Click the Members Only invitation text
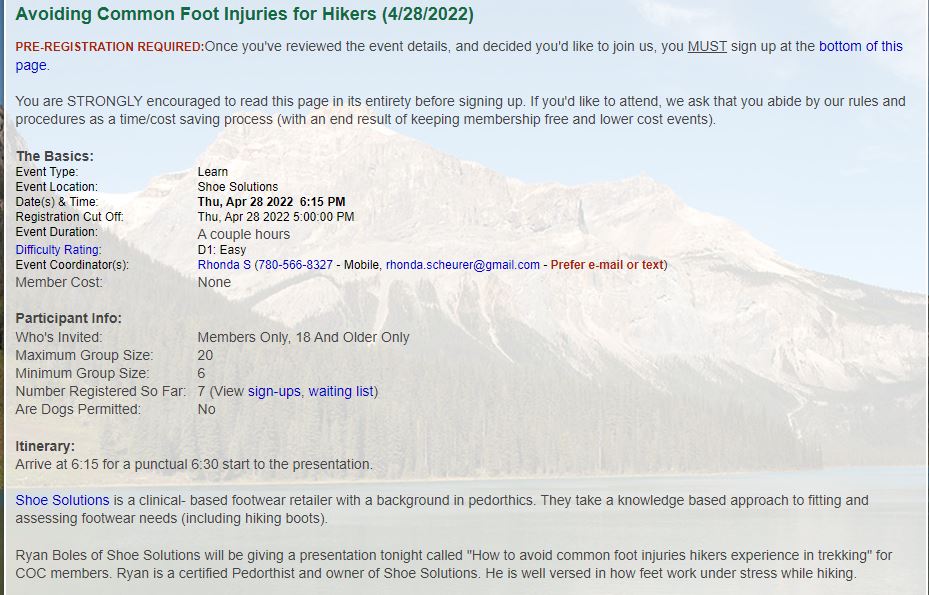Viewport: 929px width, 595px height. coord(303,337)
